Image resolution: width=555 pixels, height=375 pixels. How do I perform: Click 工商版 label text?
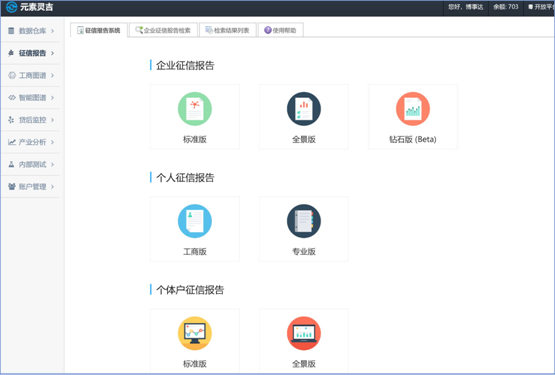point(195,251)
